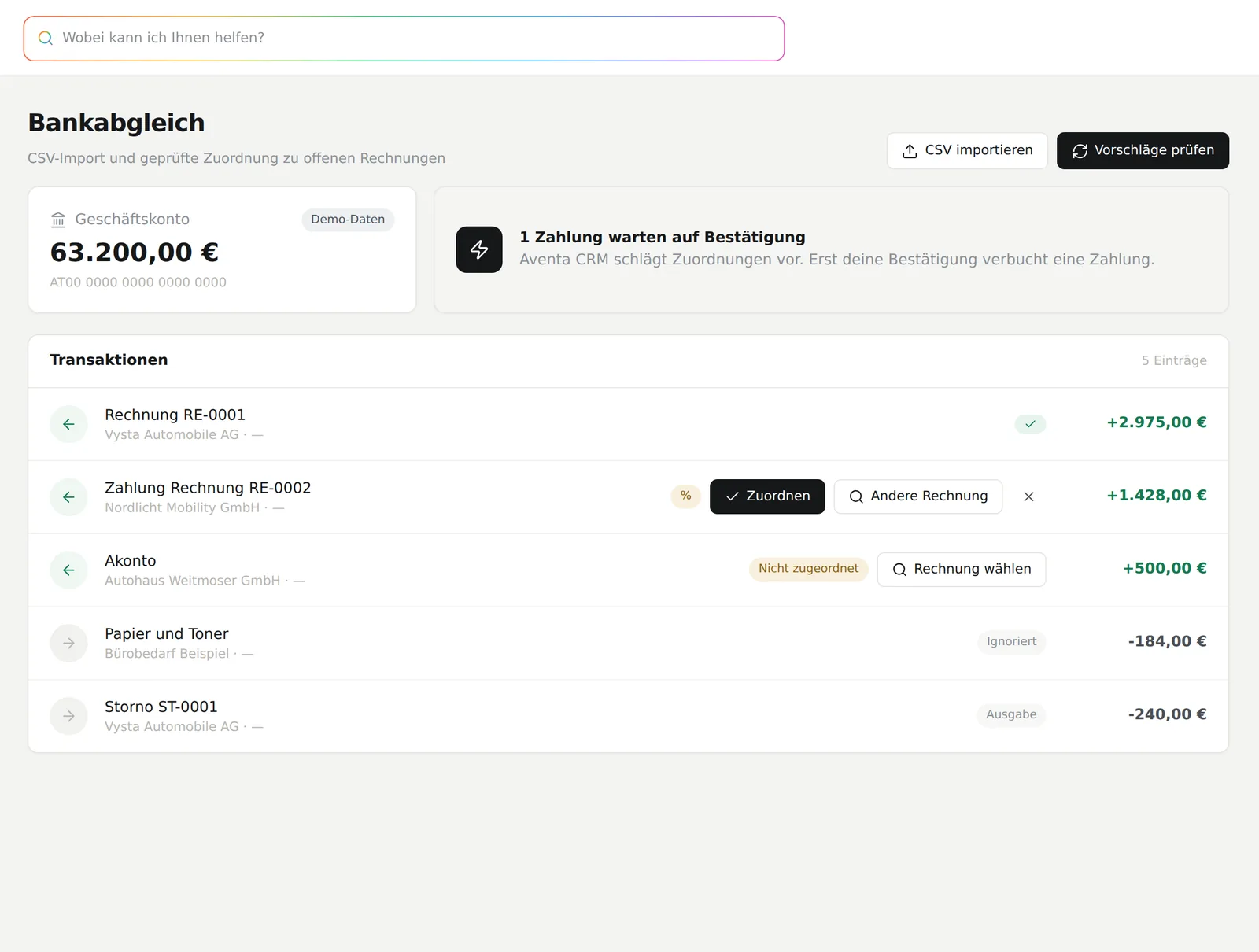Click the outgoing arrow icon for Storno ST-0001

[x=68, y=716]
